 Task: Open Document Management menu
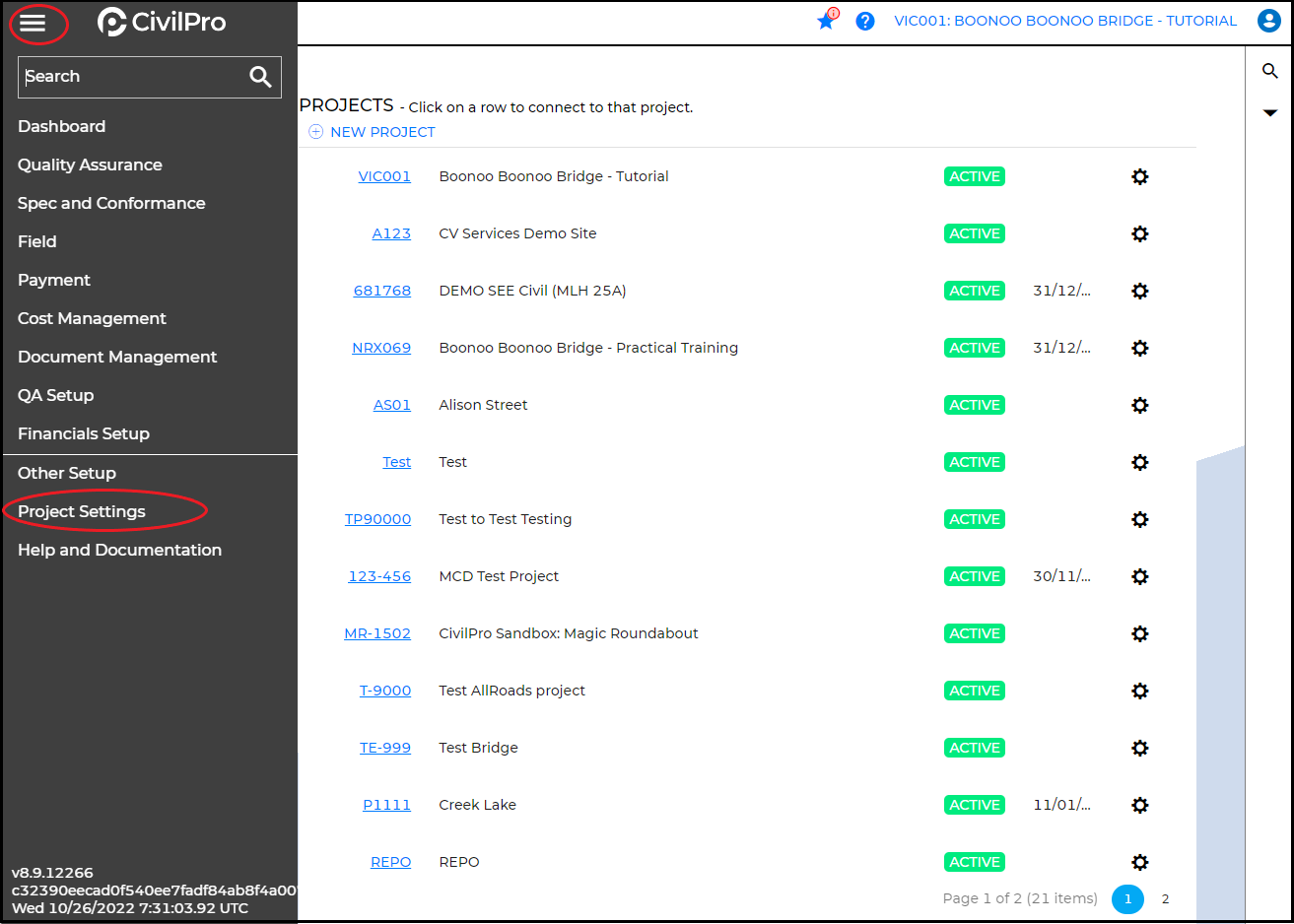[117, 357]
